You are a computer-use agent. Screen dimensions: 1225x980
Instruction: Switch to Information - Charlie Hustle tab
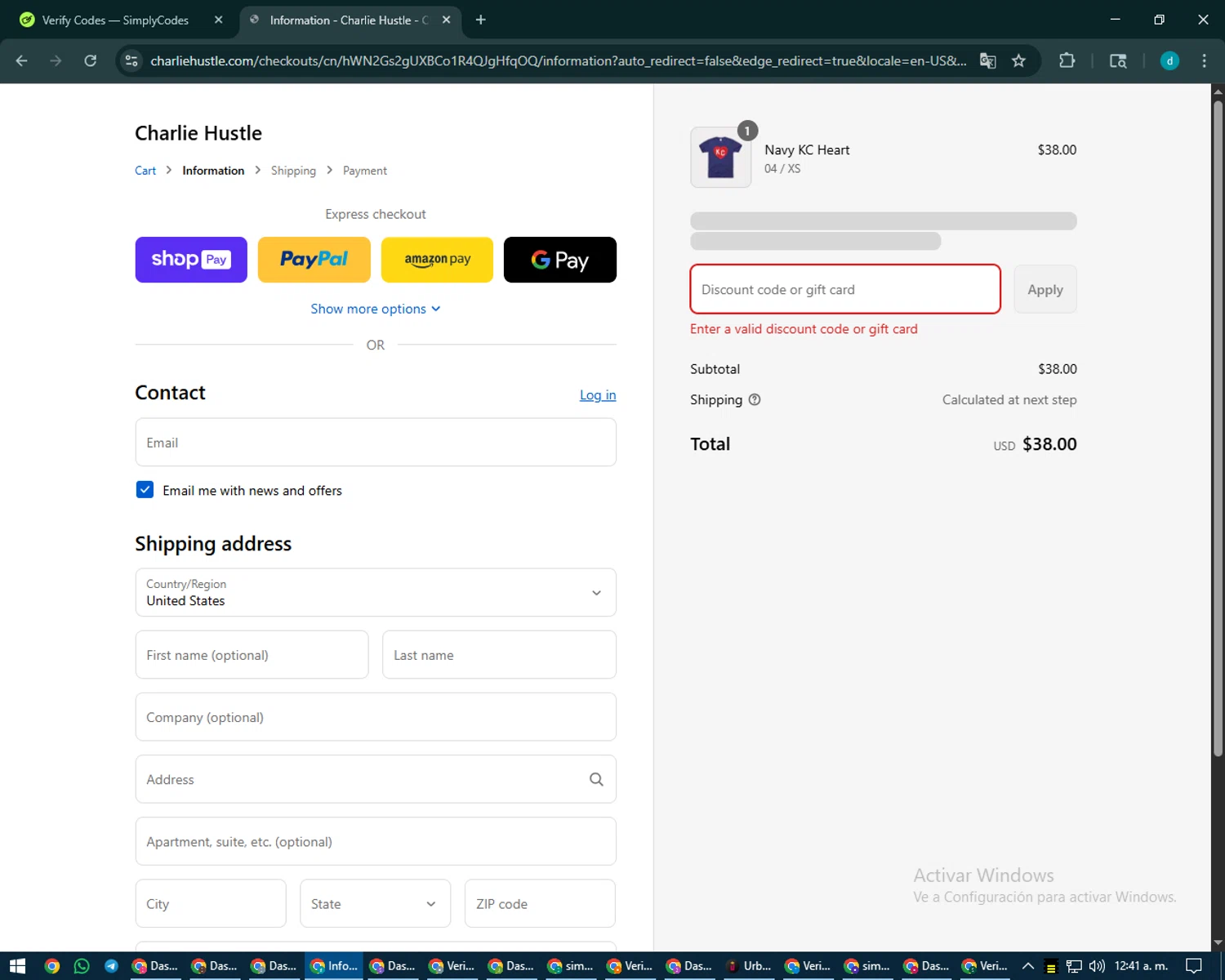(x=350, y=20)
